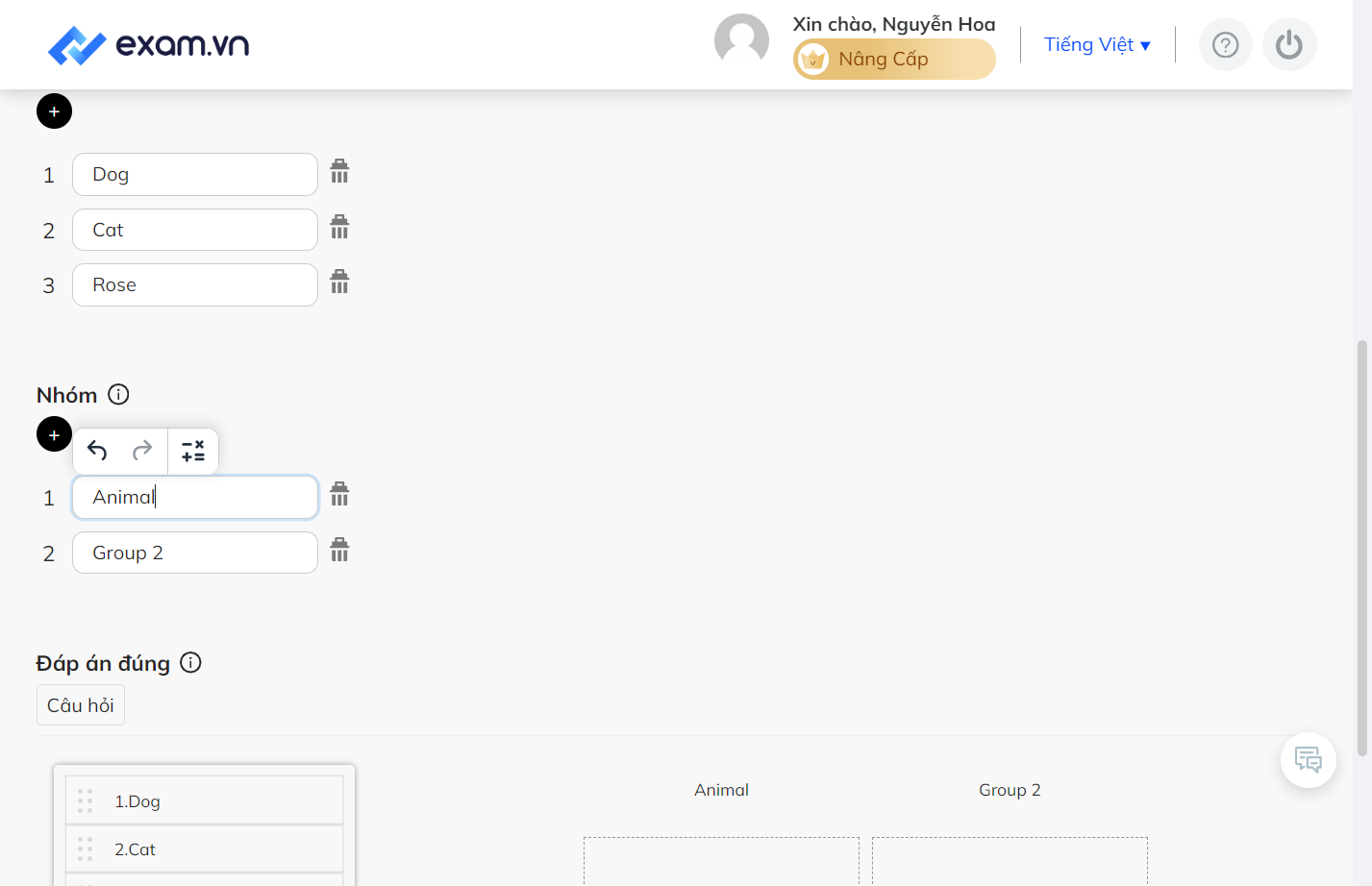Image resolution: width=1372 pixels, height=886 pixels.
Task: Click the Group 2 column header
Action: click(x=1010, y=790)
